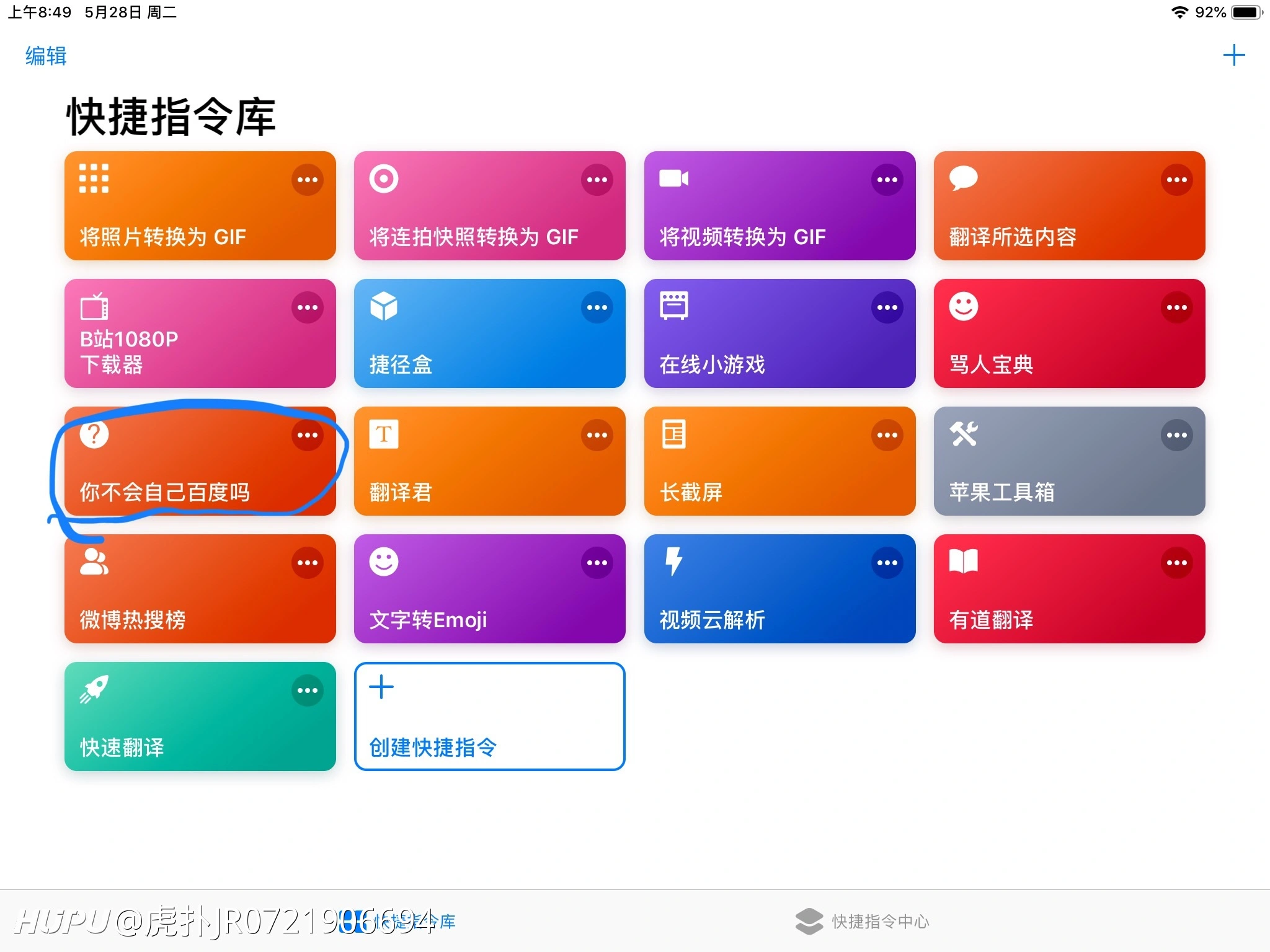Run the 将视频转换为 GIF label

743,237
